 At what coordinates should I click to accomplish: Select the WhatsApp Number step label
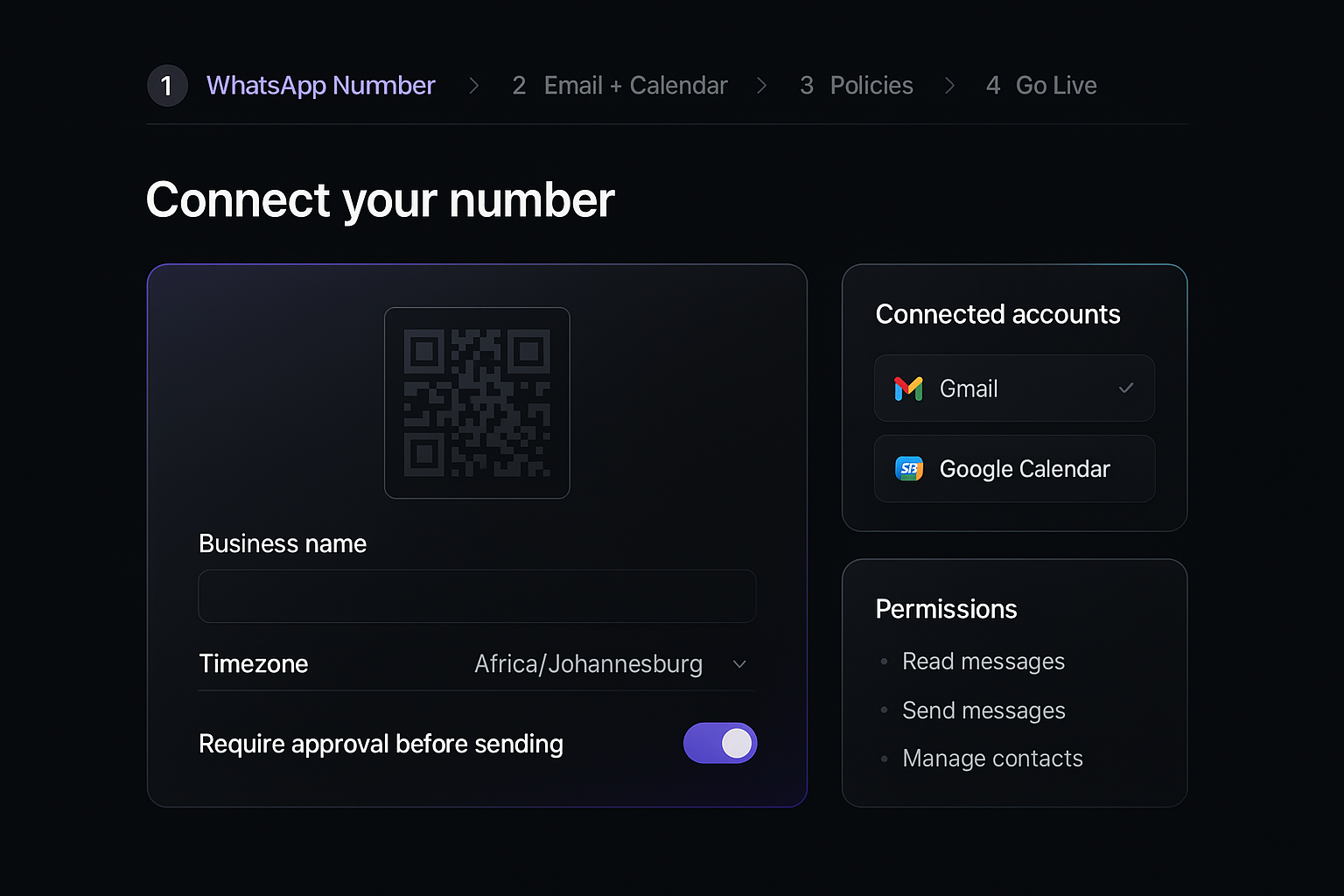320,86
